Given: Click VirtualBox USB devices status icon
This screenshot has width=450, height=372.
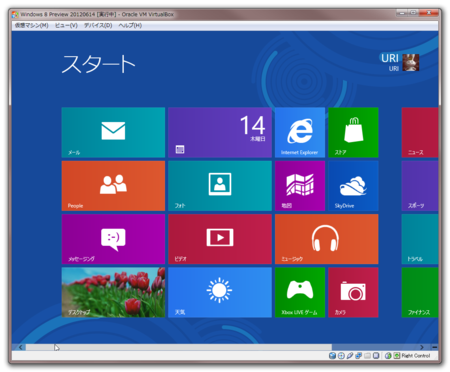Looking at the screenshot, I should [x=350, y=356].
